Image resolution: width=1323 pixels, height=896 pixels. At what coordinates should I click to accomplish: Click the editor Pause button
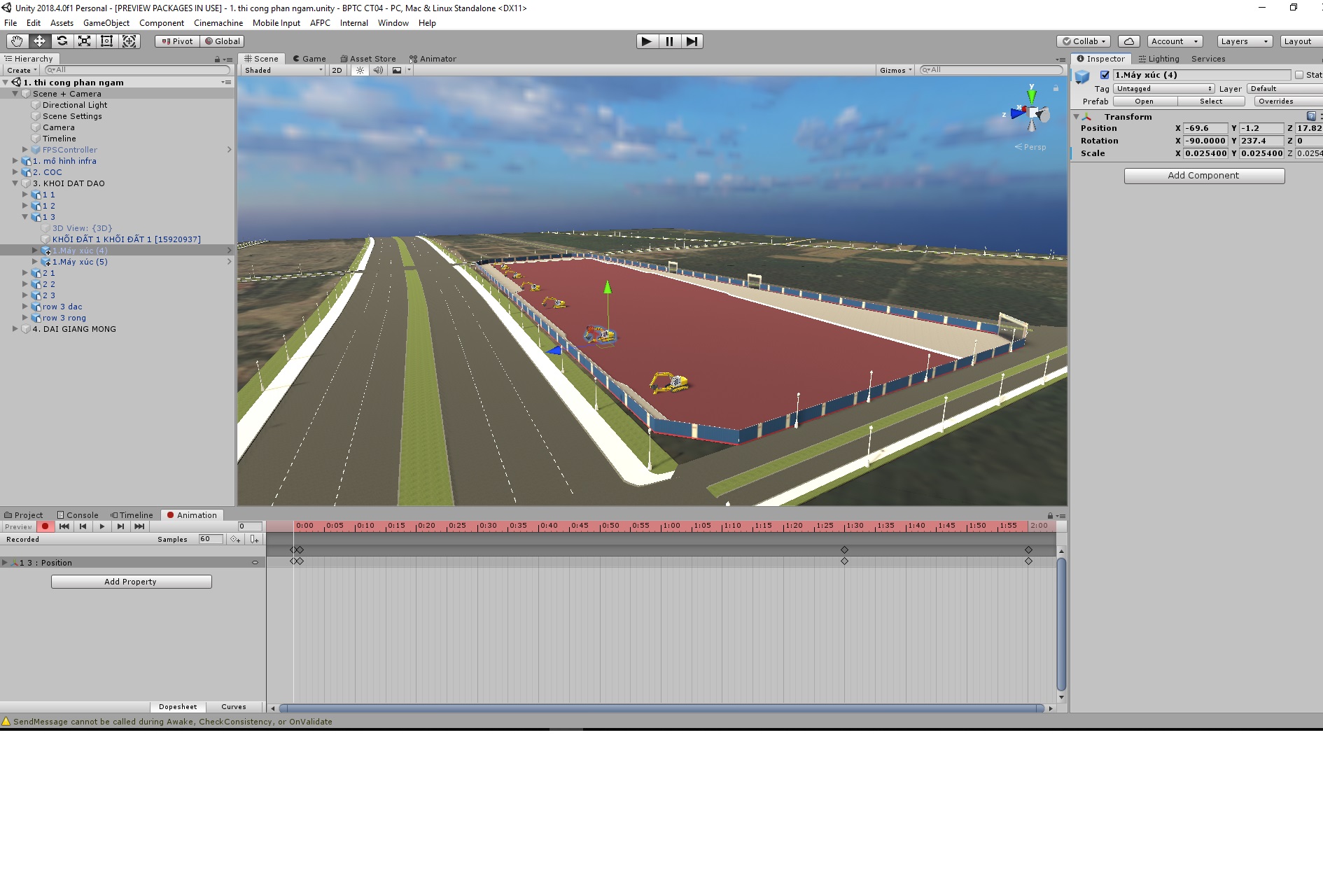(669, 41)
